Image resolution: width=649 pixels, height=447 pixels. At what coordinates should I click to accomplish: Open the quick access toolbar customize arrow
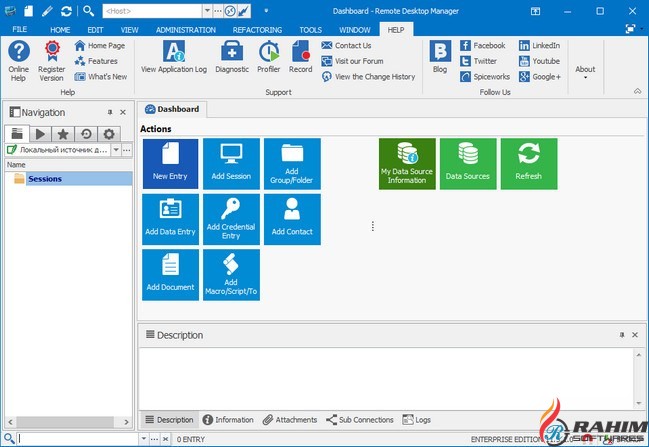point(266,11)
